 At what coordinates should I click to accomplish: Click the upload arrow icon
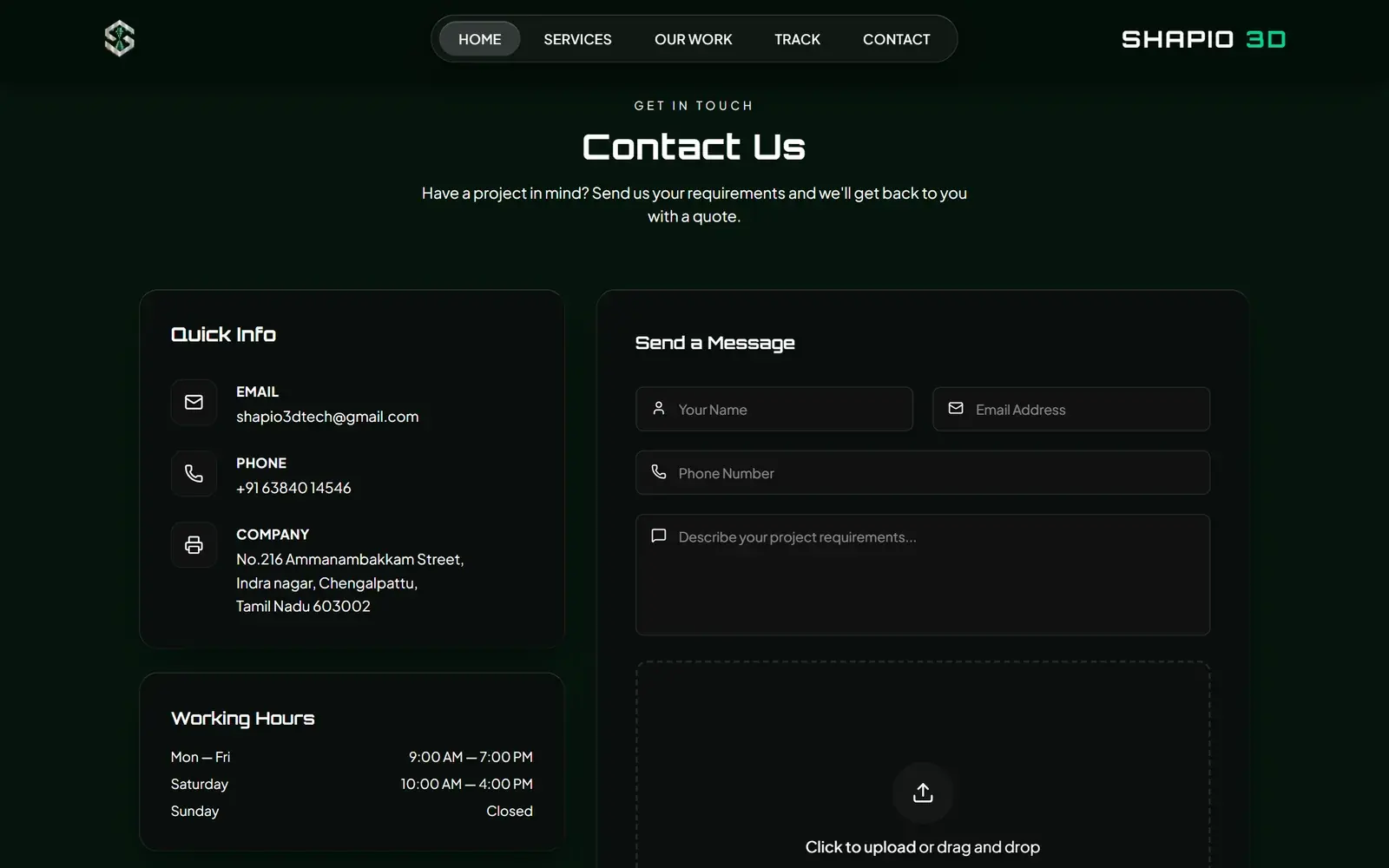click(x=923, y=792)
